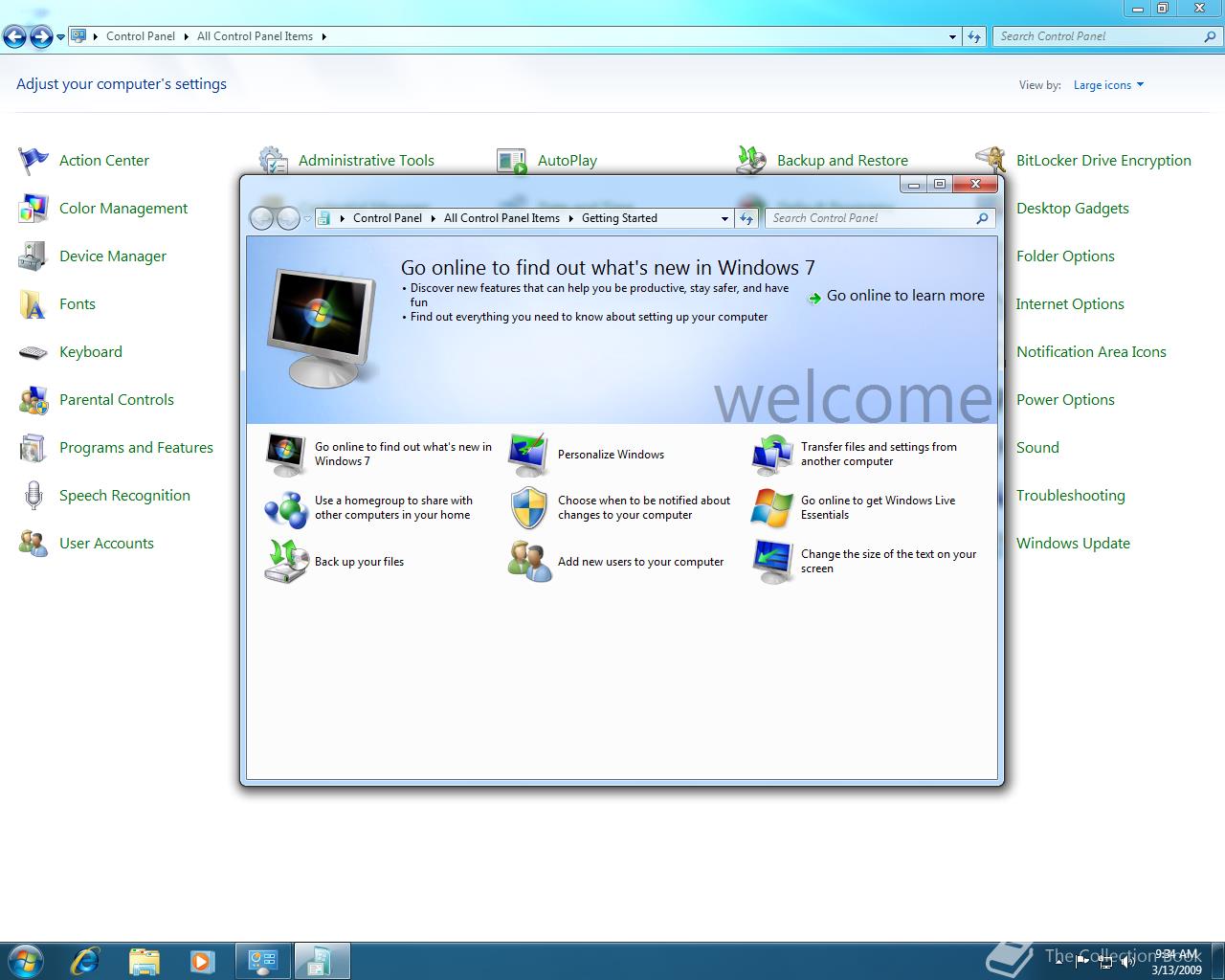Viewport: 1225px width, 980px height.
Task: Open Power Options link
Action: click(1065, 400)
